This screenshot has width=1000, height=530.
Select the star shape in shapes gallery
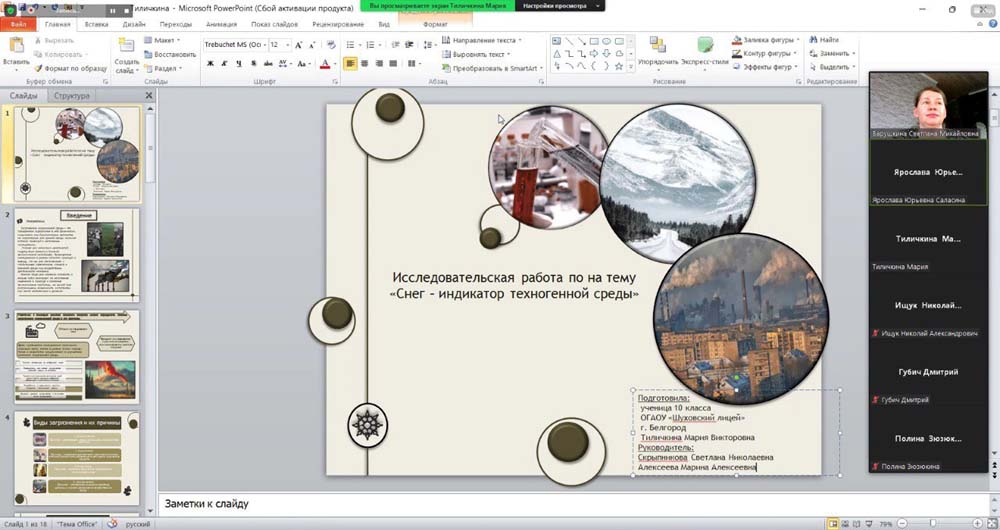pos(618,66)
